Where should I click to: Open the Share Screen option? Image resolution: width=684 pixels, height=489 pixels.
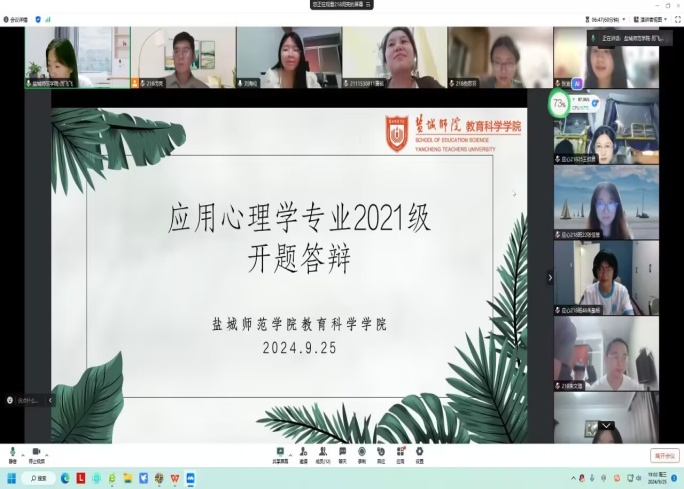click(x=280, y=452)
